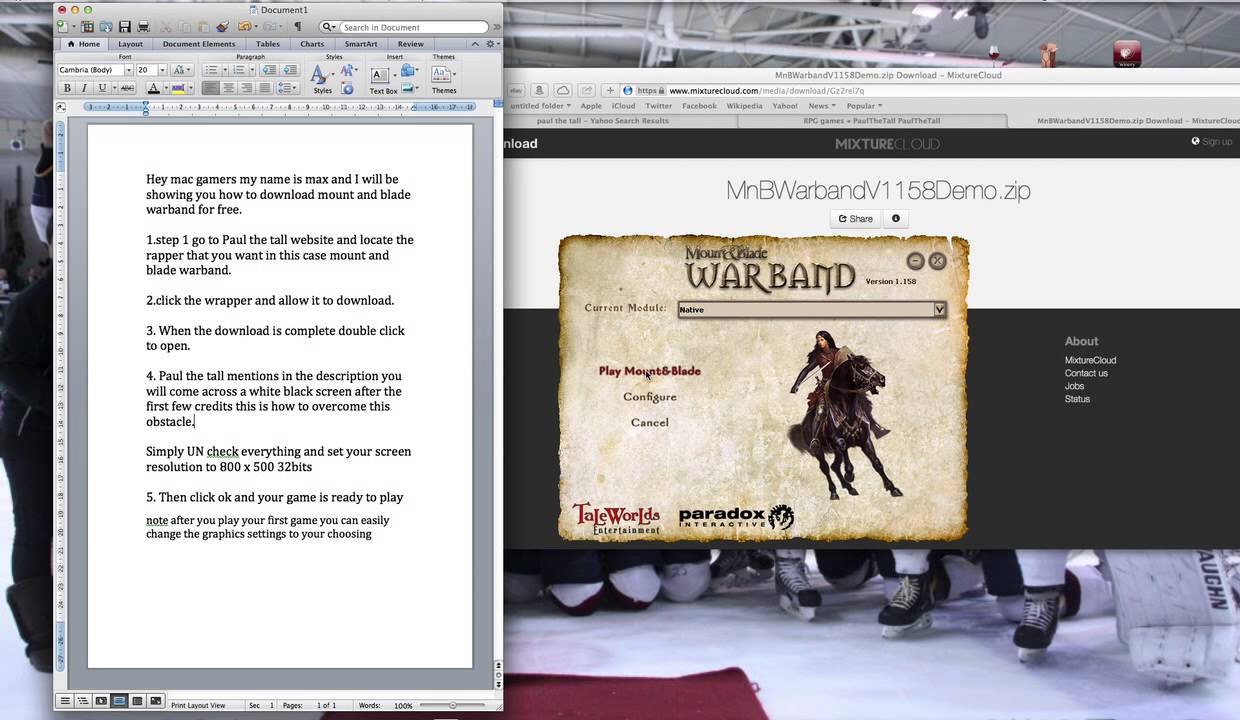The image size is (1240, 720).
Task: Switch to Full Screen view icon
Action: 155,702
